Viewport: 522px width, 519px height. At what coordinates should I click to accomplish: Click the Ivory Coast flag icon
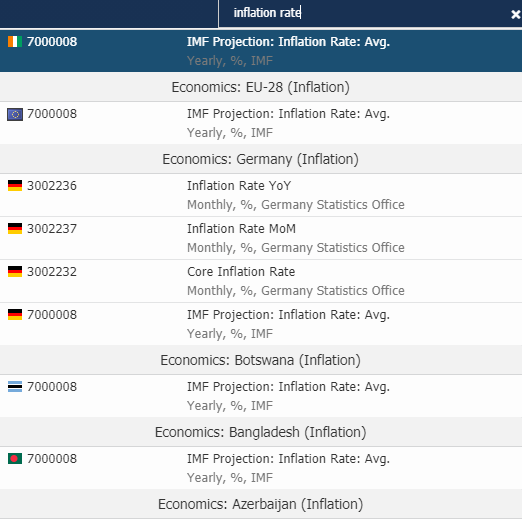pos(15,42)
